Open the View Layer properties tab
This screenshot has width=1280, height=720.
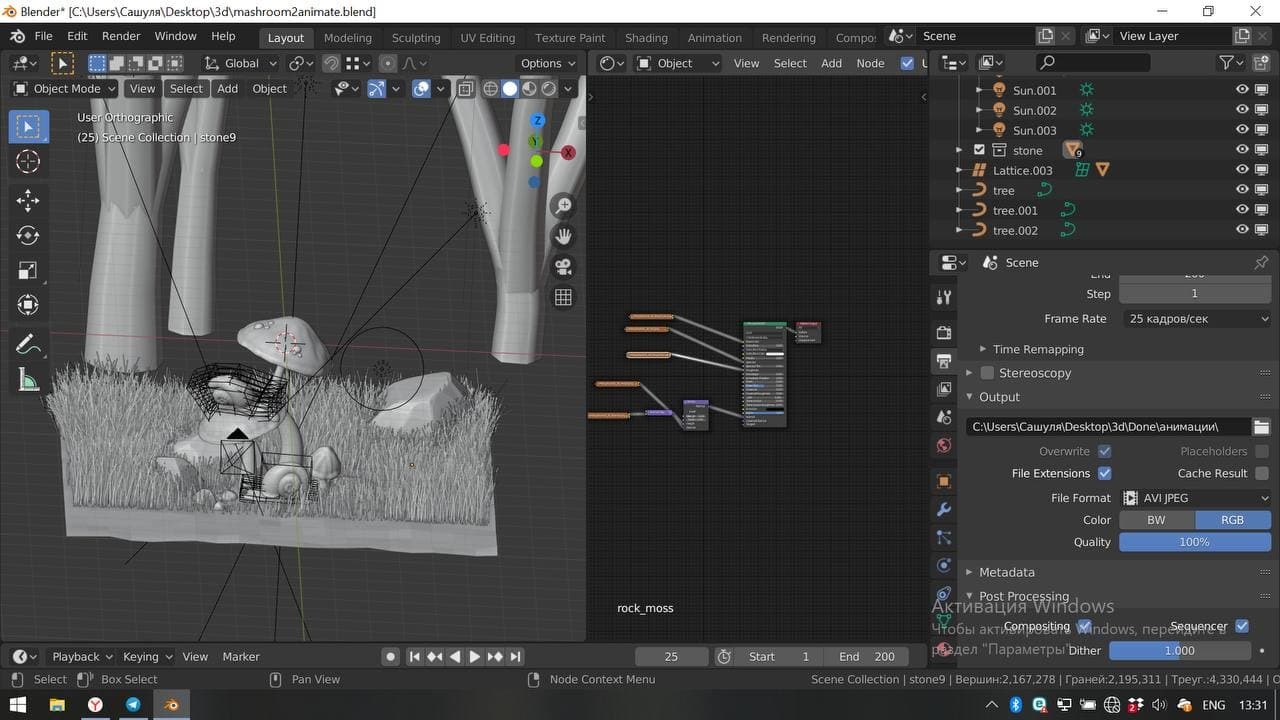(x=944, y=388)
